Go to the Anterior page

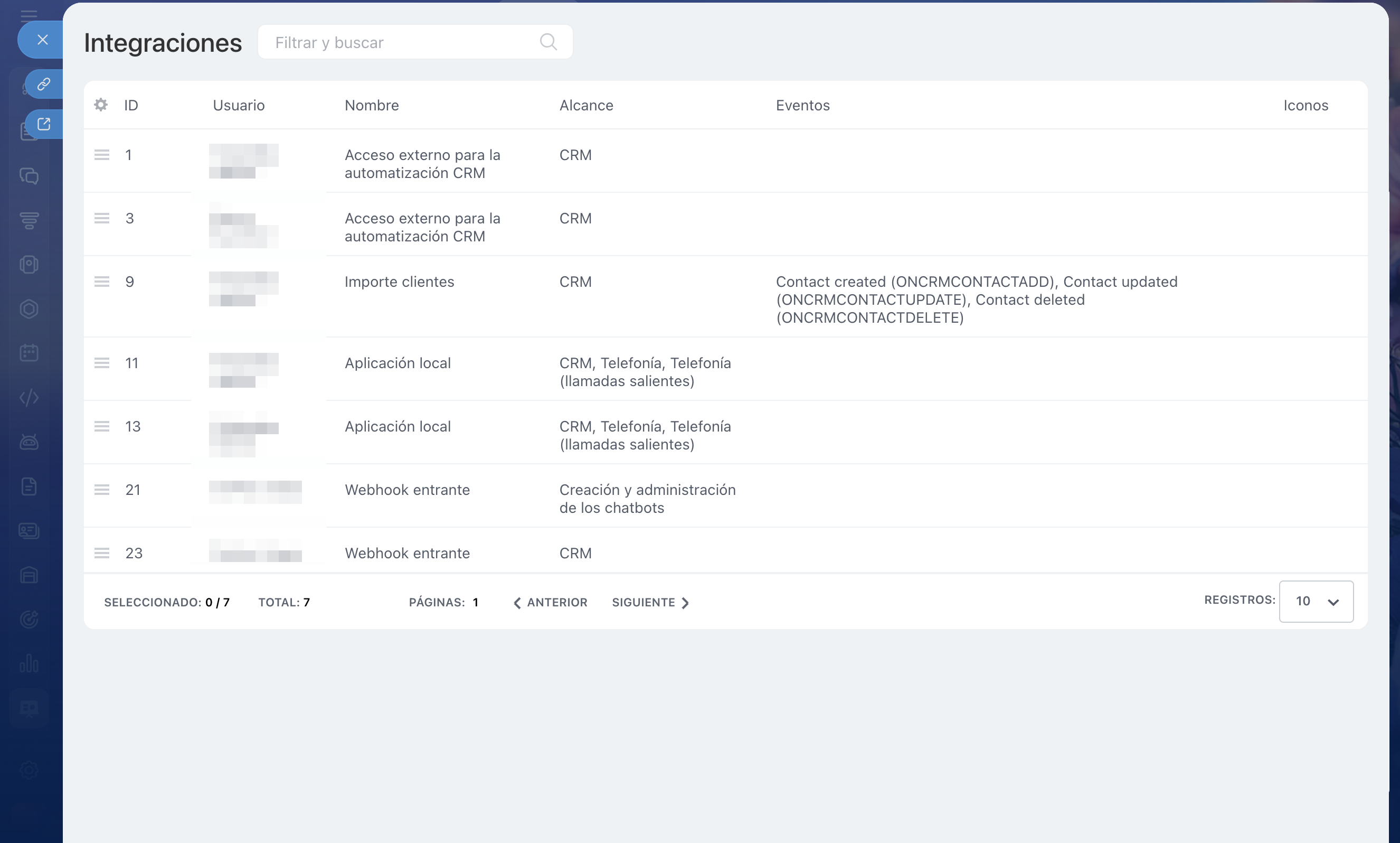coord(550,602)
